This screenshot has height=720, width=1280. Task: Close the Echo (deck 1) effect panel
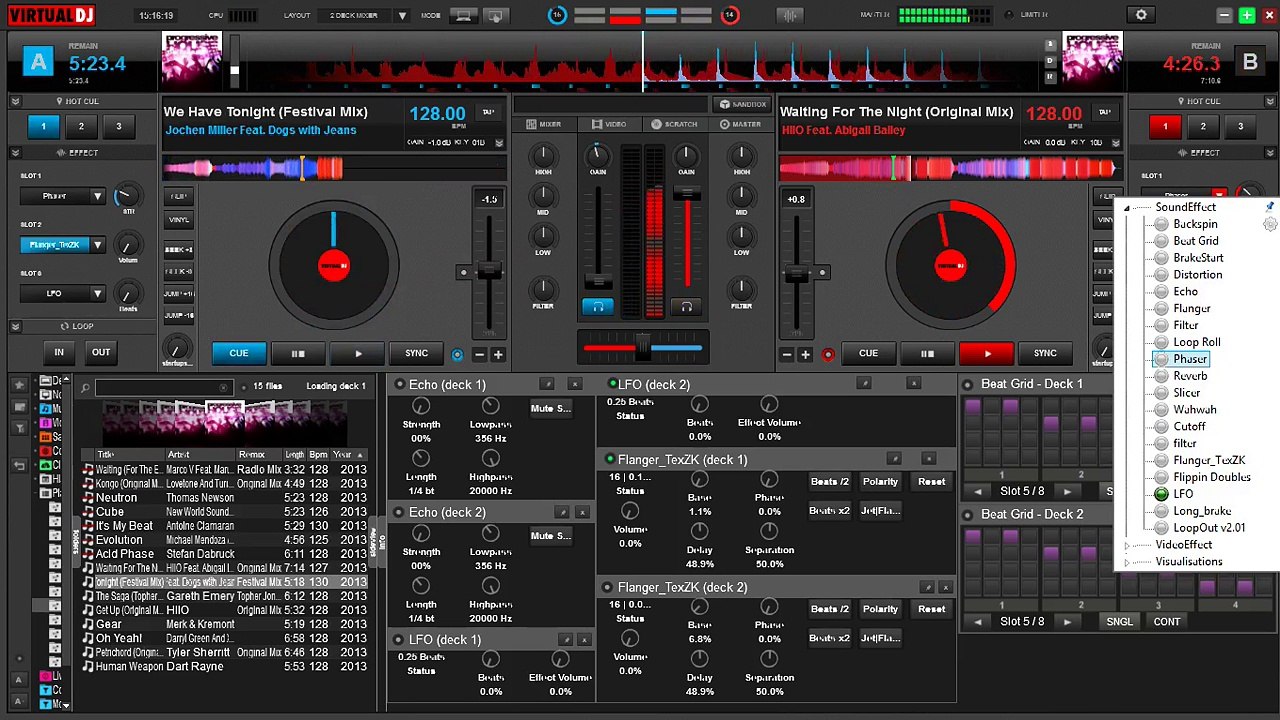pos(575,384)
